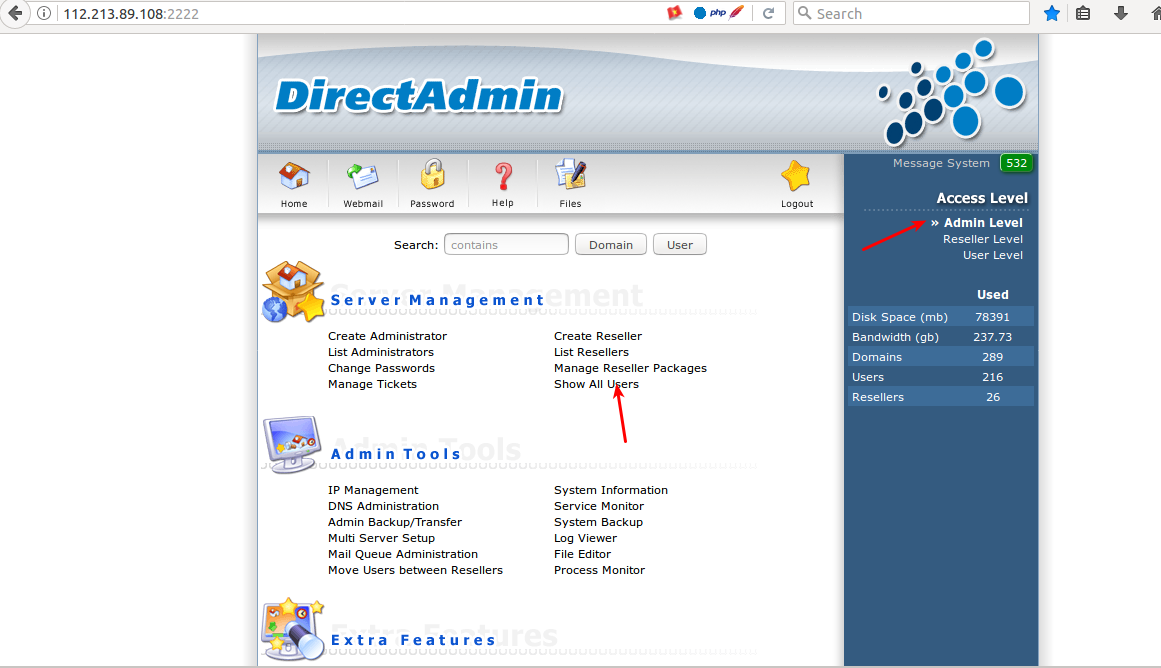
Task: Click the Server Management section icon
Action: [x=293, y=292]
